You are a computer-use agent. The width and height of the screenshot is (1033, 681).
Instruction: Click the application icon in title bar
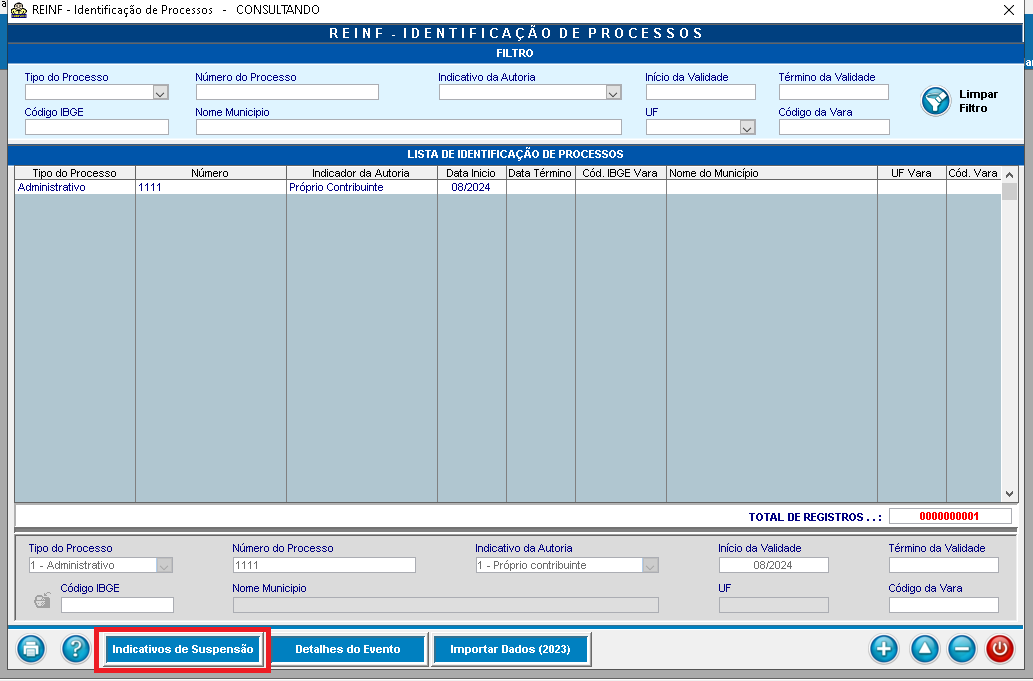click(x=18, y=10)
